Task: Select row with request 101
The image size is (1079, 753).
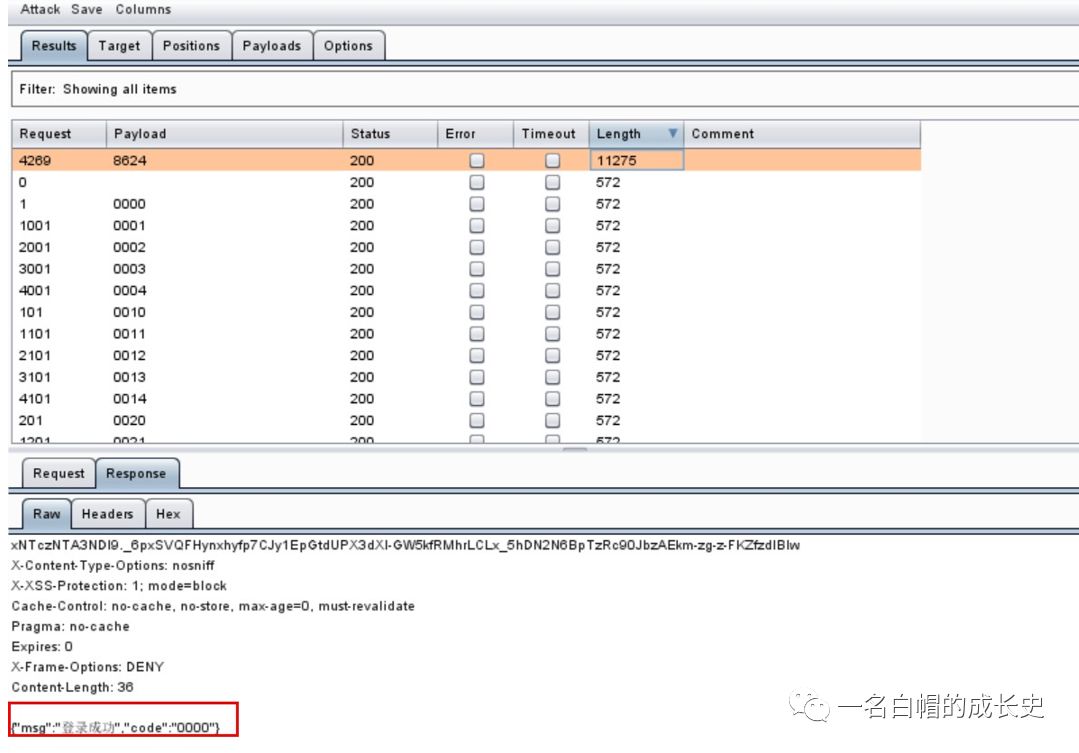Action: pyautogui.click(x=466, y=312)
